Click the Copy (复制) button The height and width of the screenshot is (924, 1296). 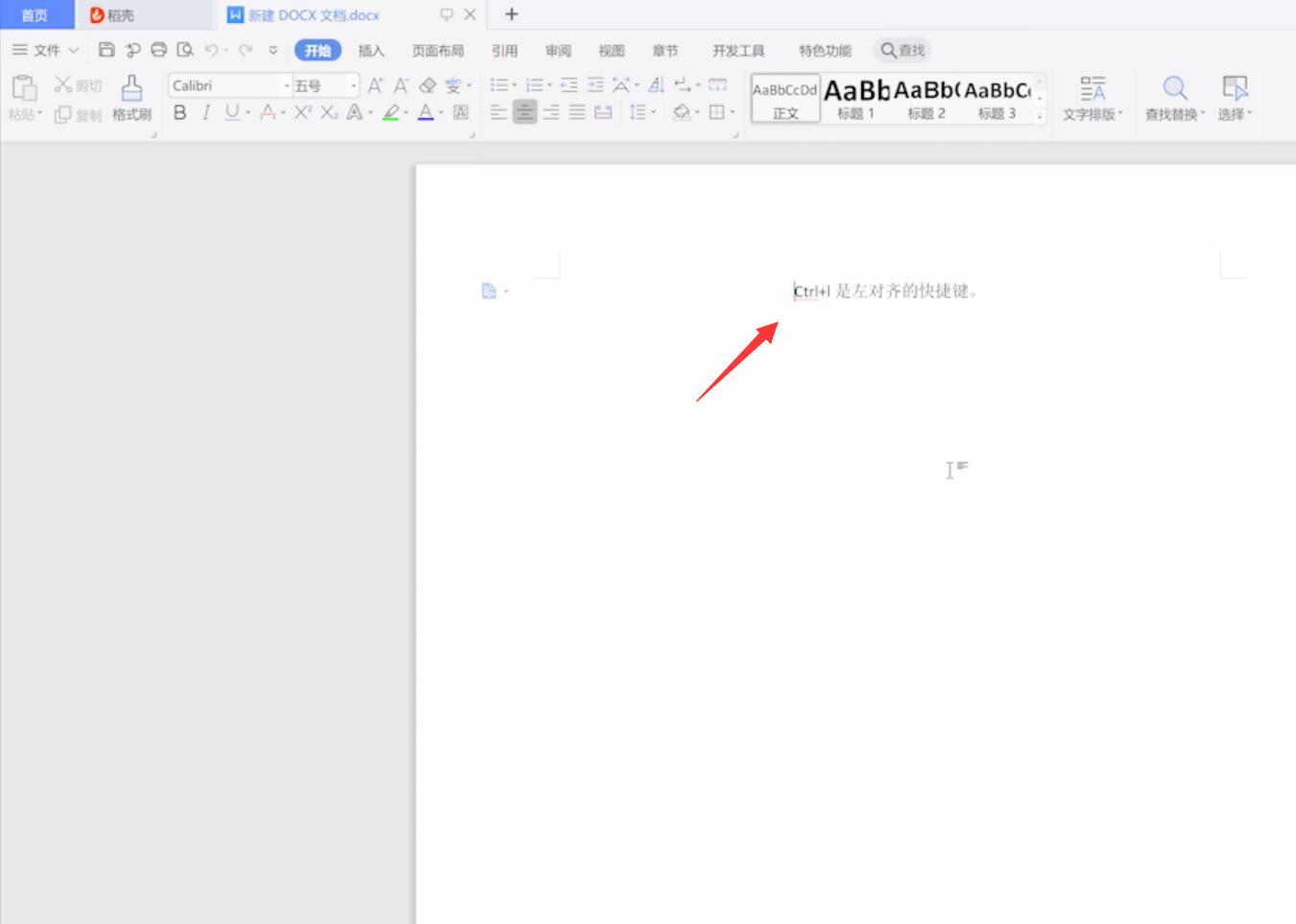point(78,114)
